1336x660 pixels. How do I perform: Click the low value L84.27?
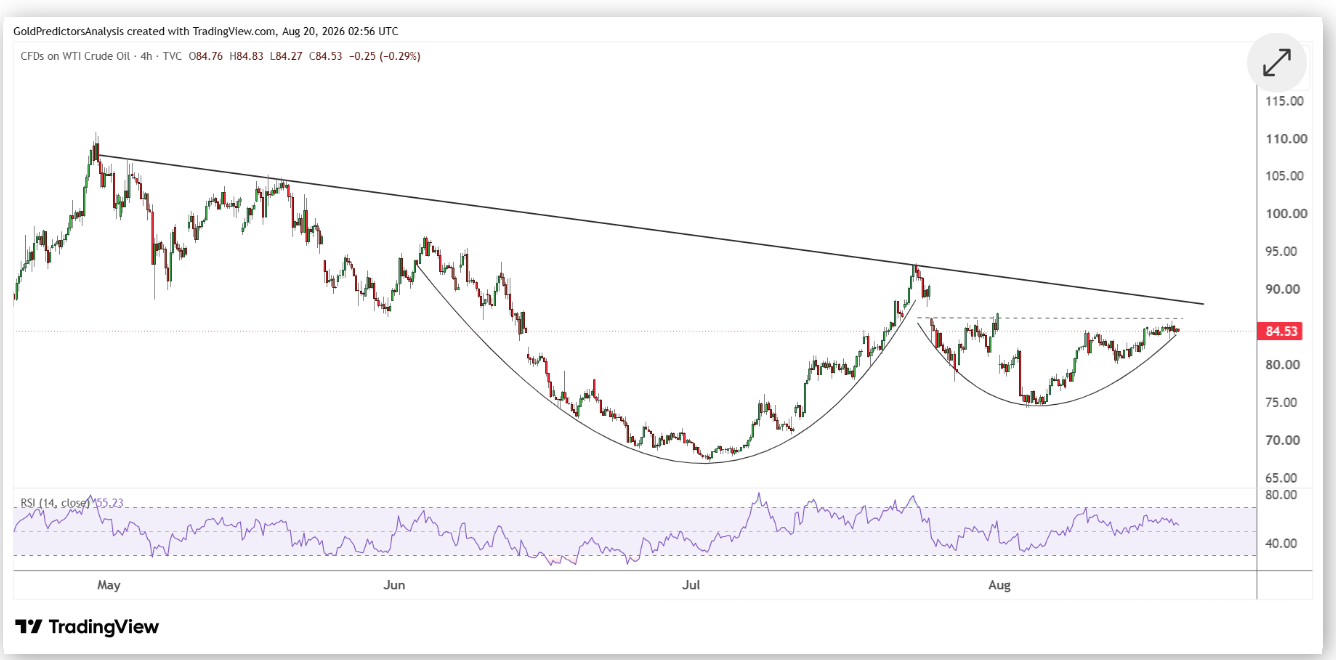[x=284, y=56]
